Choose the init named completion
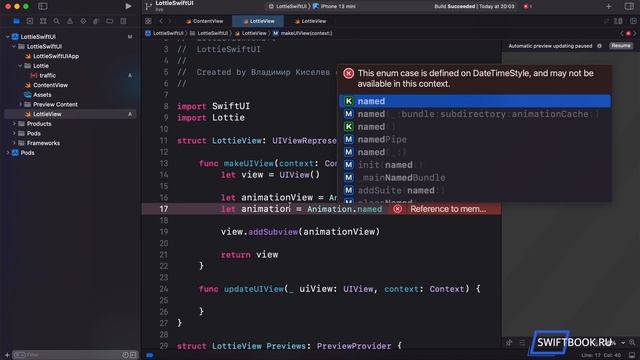The width and height of the screenshot is (640, 360). pos(475,165)
